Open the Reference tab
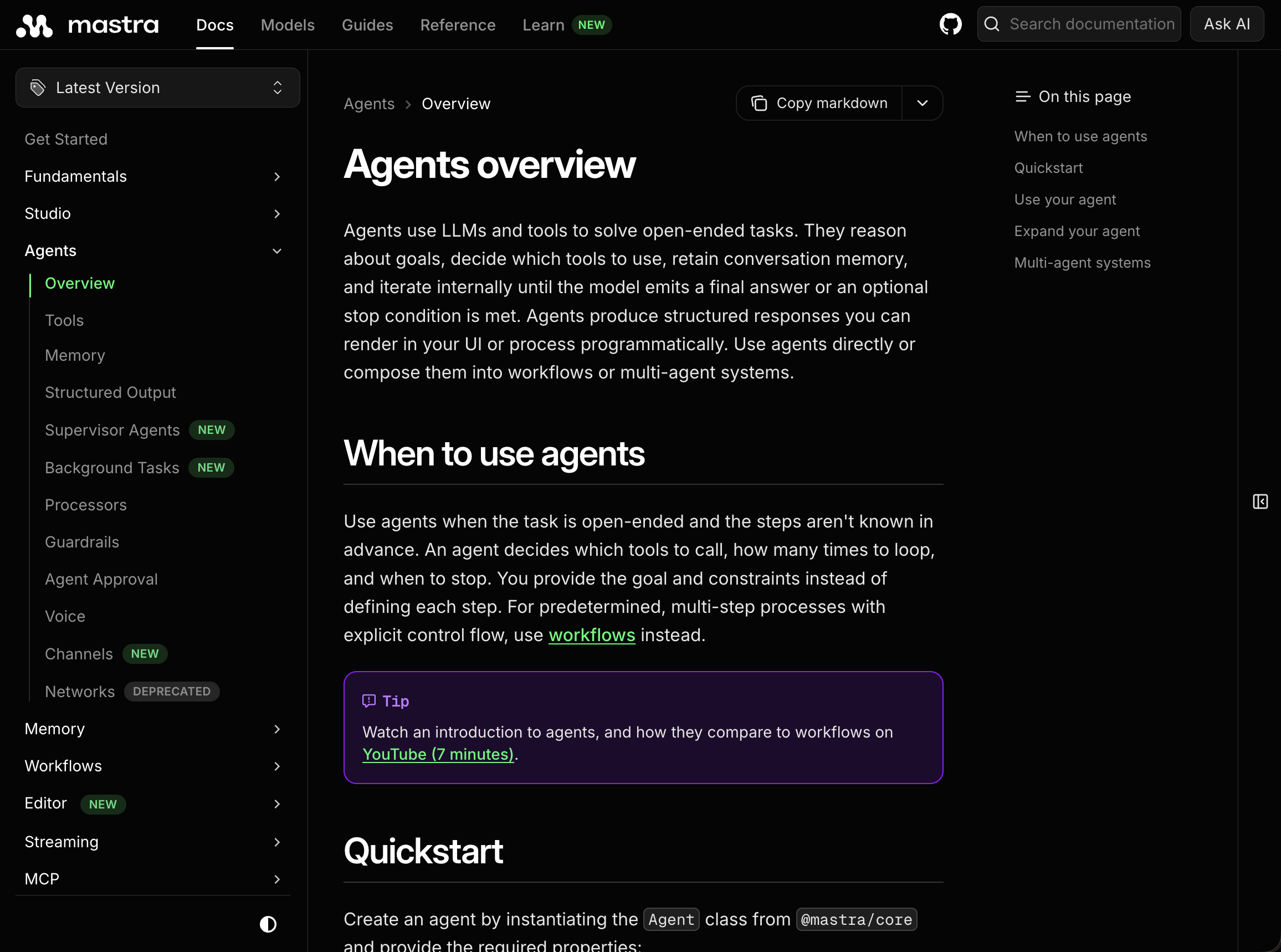The width and height of the screenshot is (1281, 952). 458,25
